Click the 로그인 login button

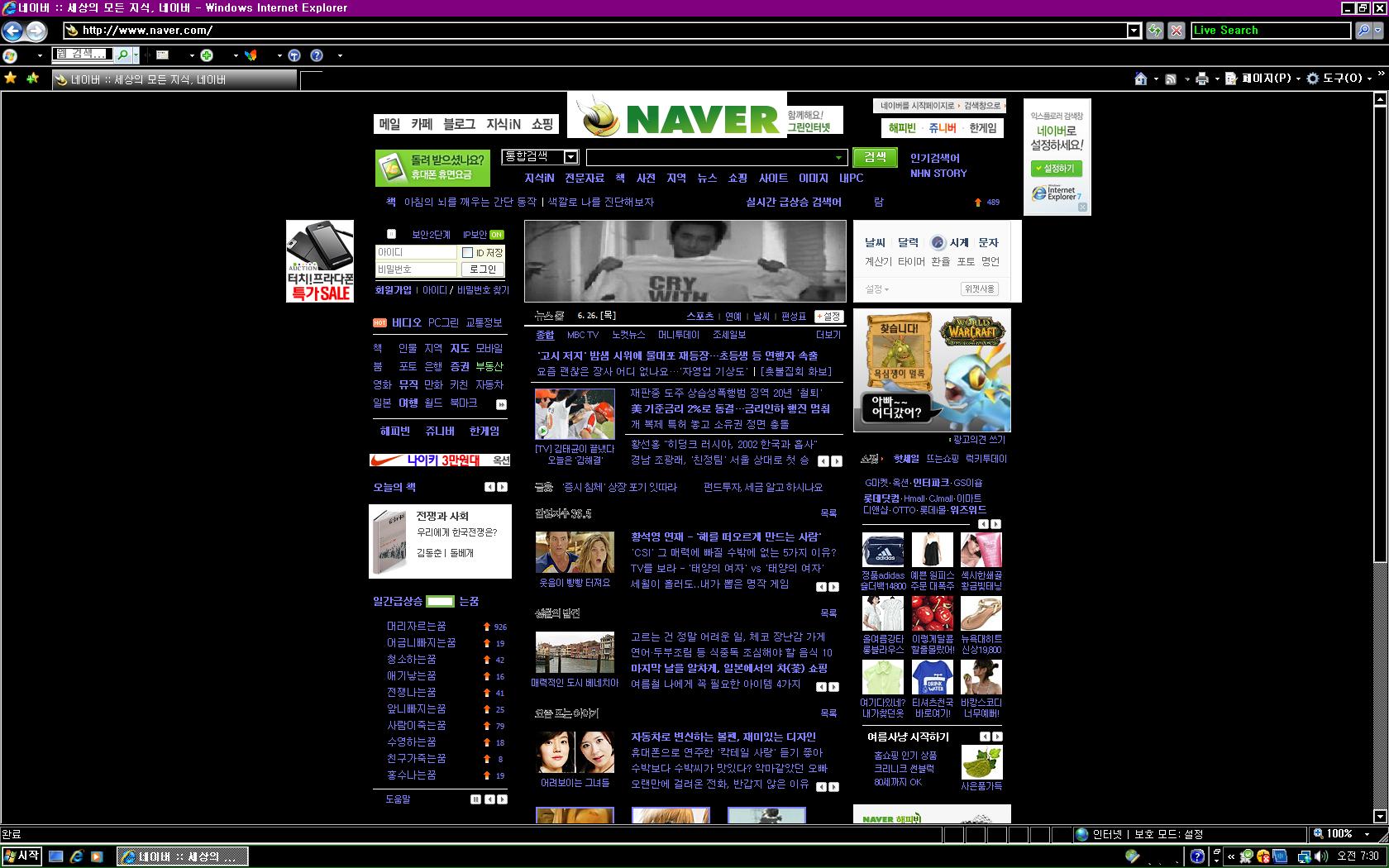click(x=483, y=269)
